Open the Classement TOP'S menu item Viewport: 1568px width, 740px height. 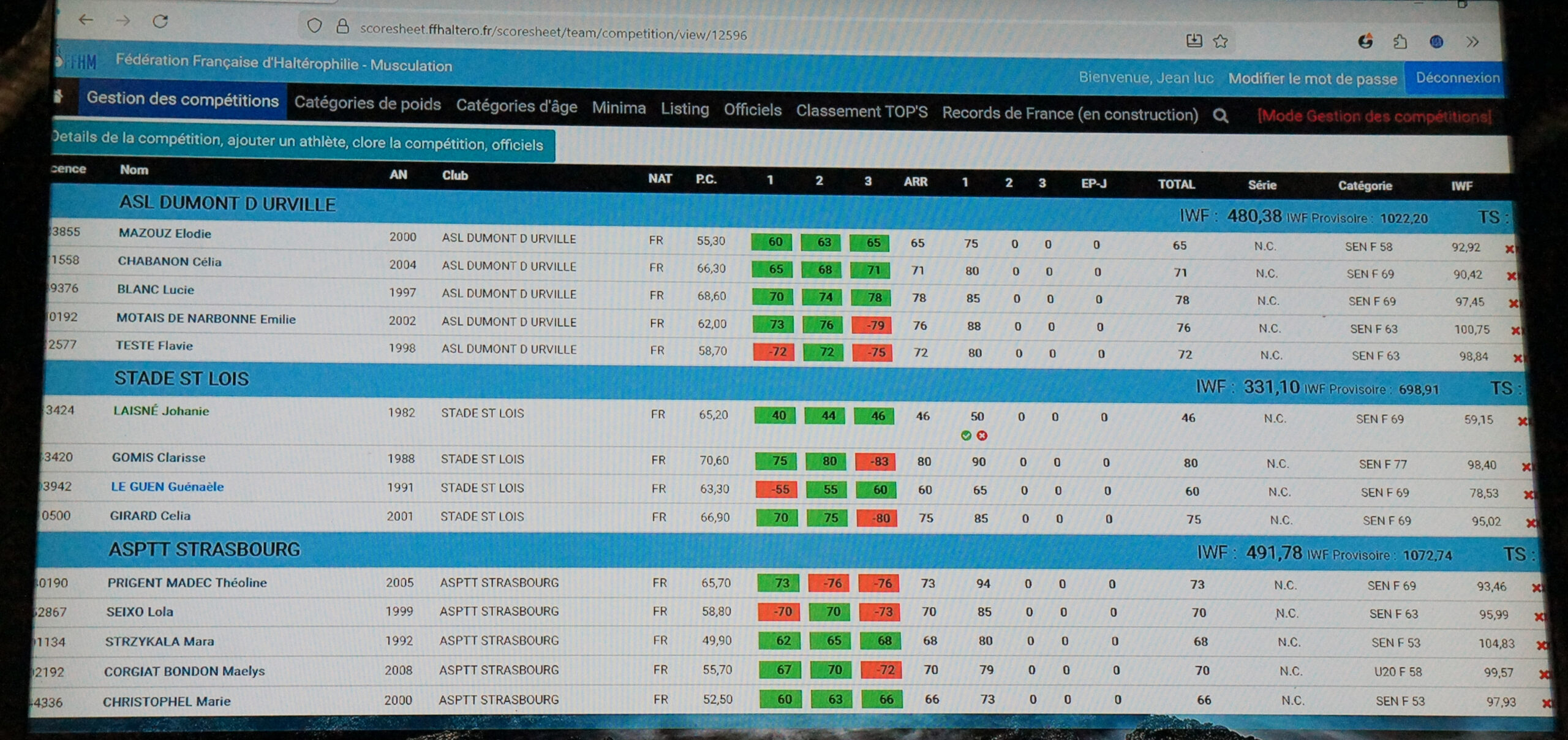(x=861, y=111)
